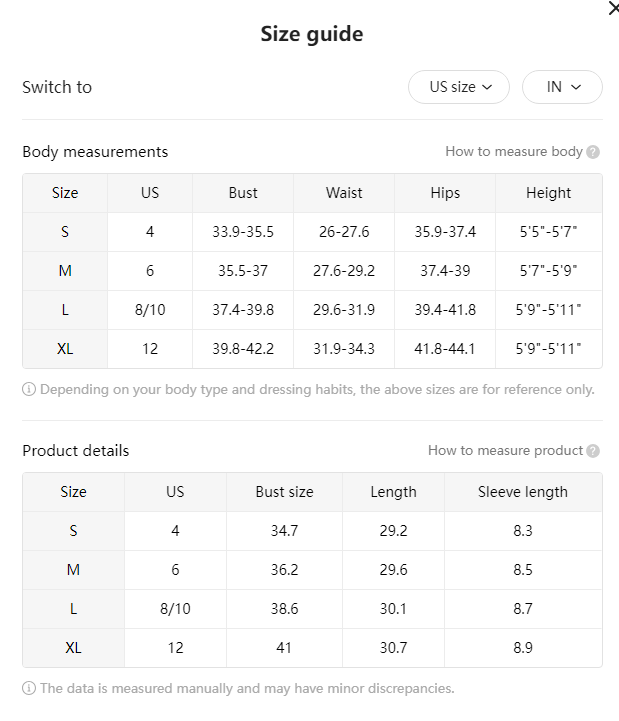Click the Bust size column header
Viewport: 619px width, 721px height.
(284, 492)
